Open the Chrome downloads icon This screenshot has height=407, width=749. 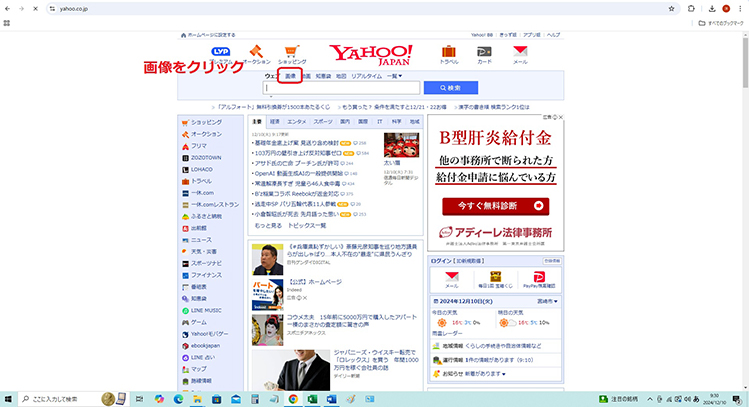tap(712, 9)
